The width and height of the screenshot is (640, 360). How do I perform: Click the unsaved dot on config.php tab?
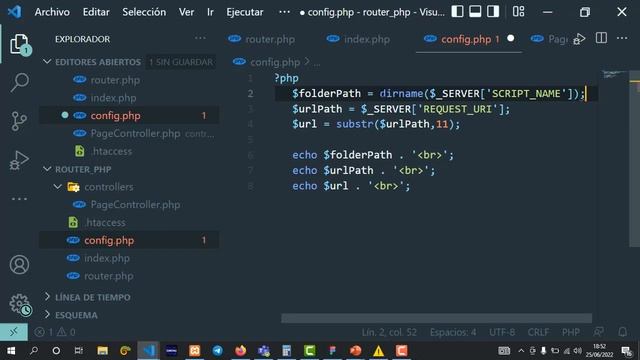[511, 38]
